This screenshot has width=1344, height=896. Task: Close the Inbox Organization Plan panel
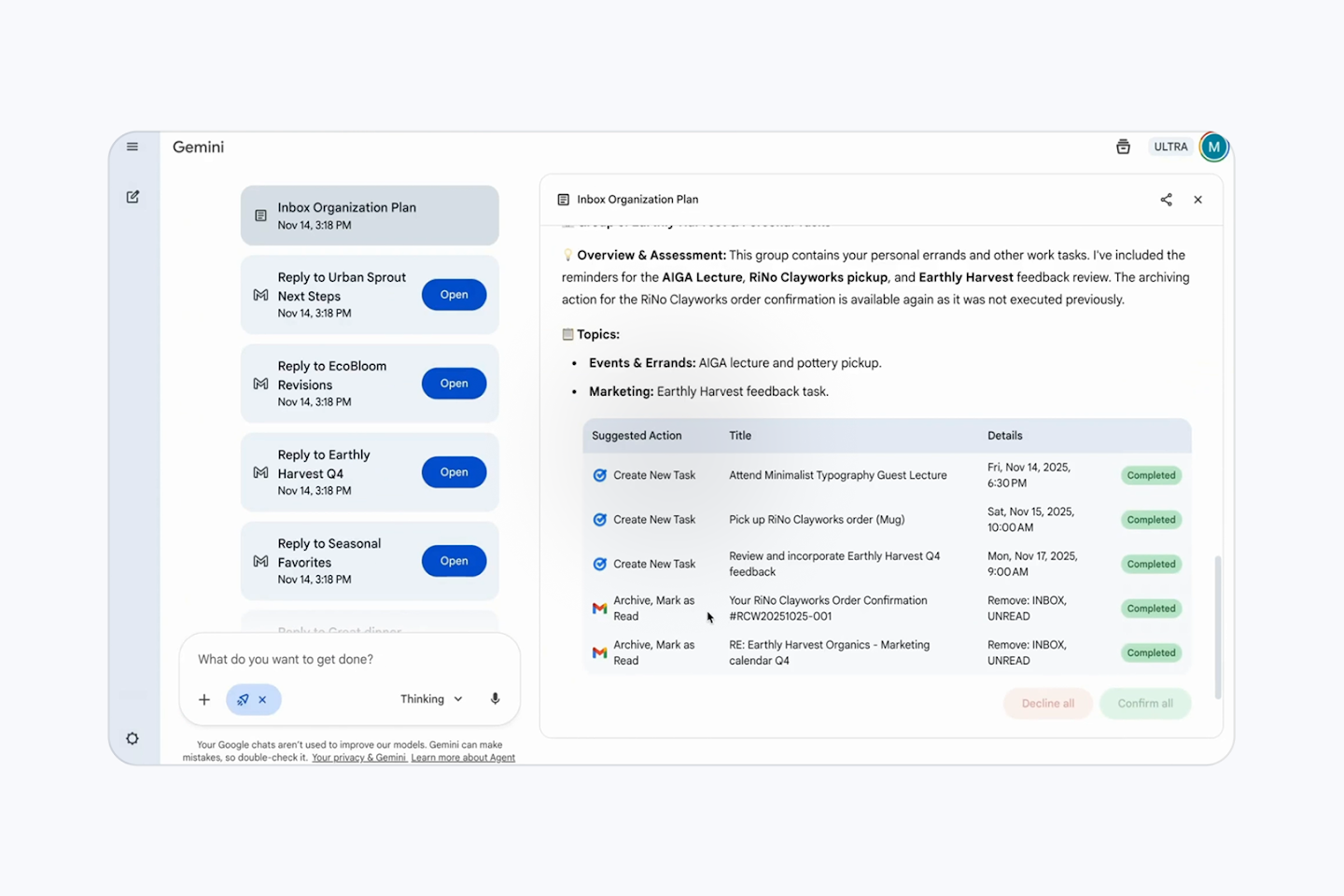(x=1197, y=200)
